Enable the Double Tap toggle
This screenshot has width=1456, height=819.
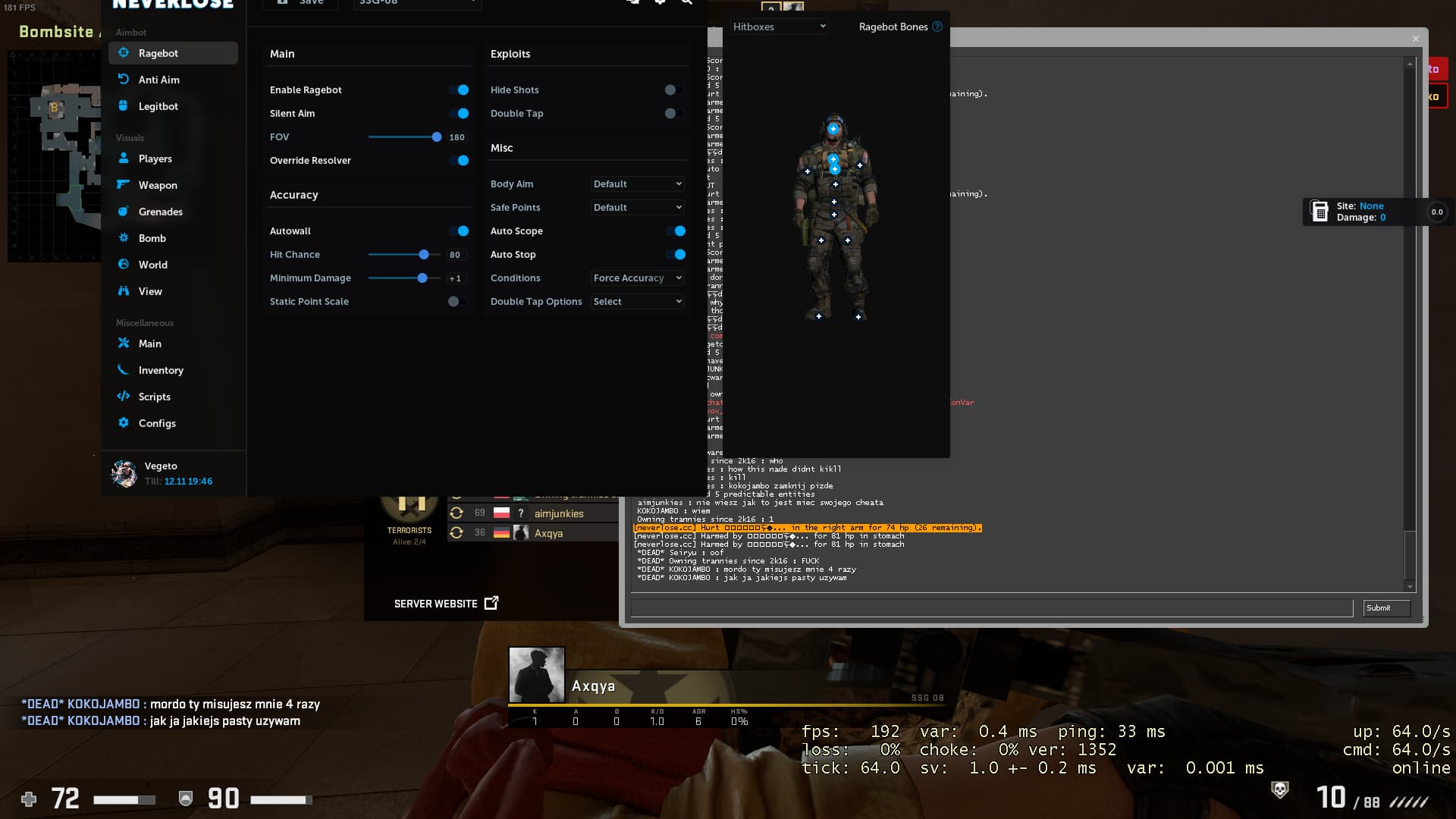coord(673,113)
